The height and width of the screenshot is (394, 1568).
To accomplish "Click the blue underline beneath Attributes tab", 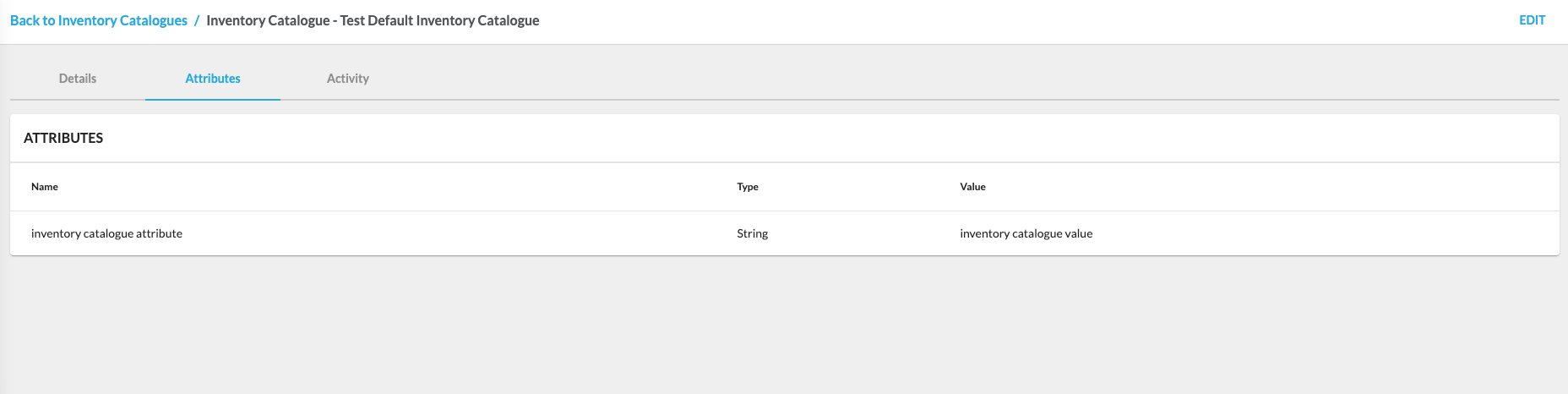I will tap(213, 100).
